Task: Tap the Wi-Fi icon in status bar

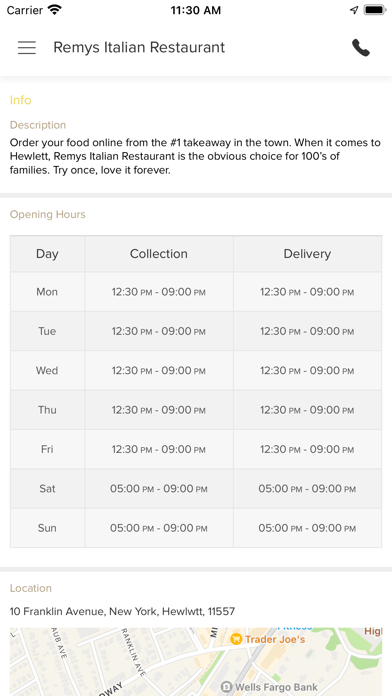Action: (55, 10)
